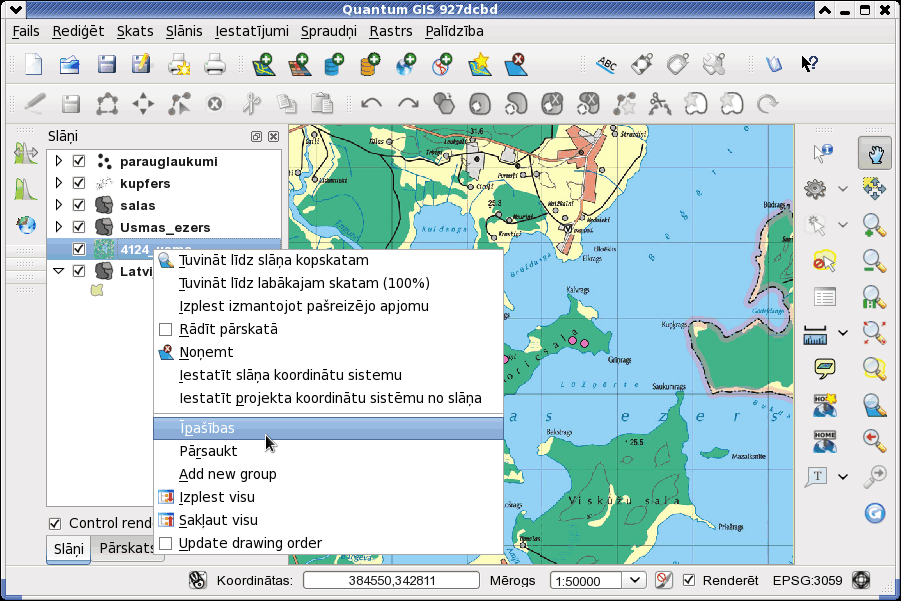Check the Rādīt pārskatā option
901x601 pixels.
click(x=165, y=329)
